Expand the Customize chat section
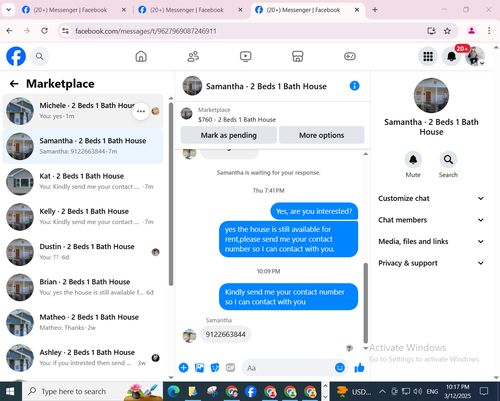 [431, 198]
